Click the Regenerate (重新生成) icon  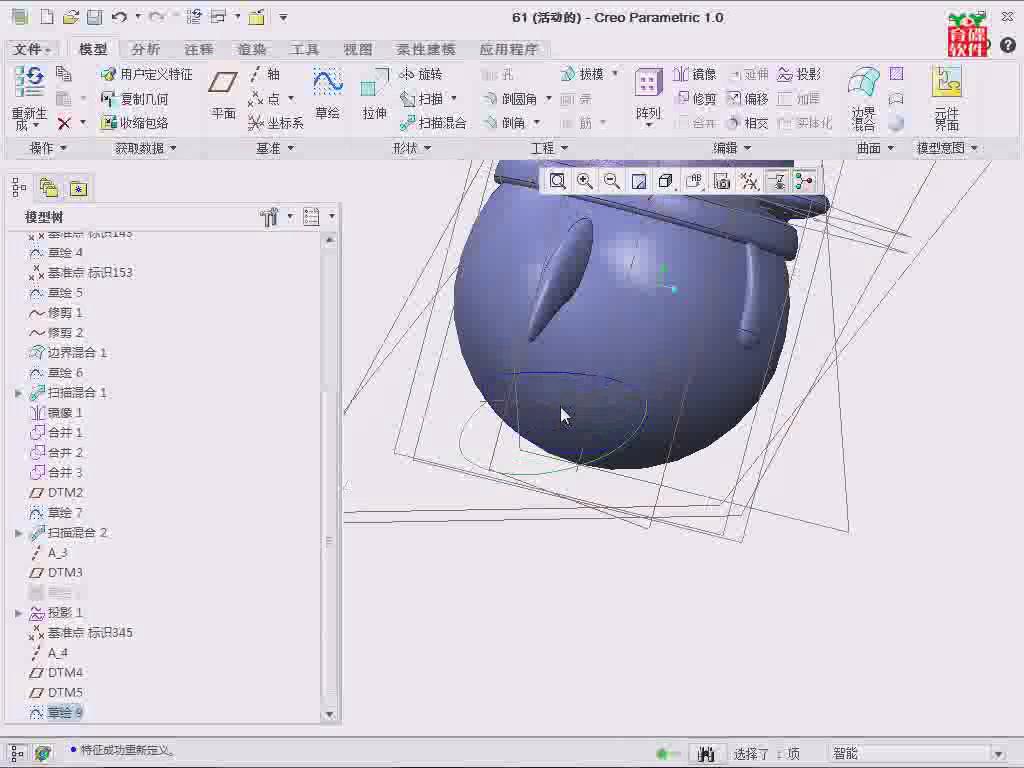(x=29, y=97)
